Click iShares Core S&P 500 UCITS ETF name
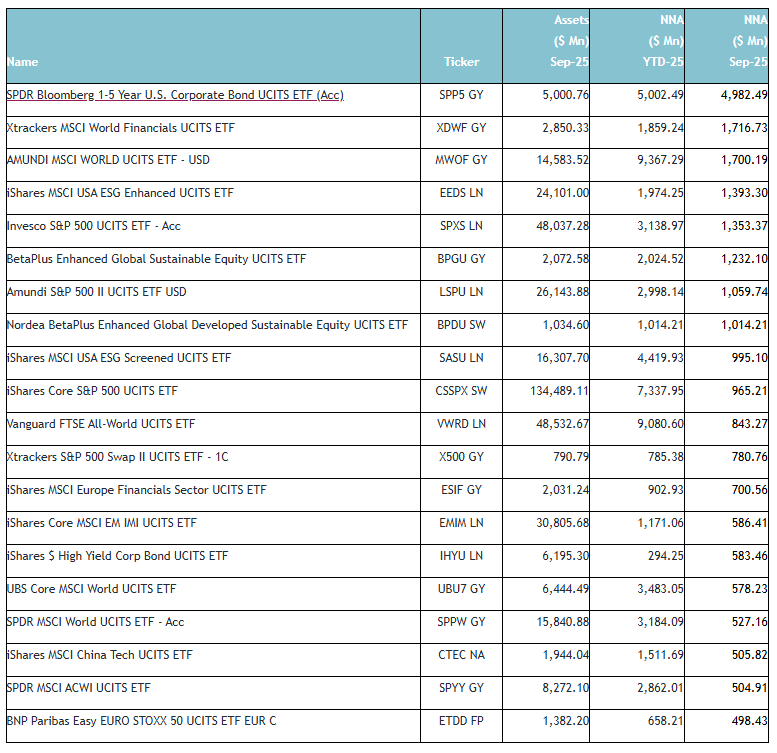The width and height of the screenshot is (777, 753). (92, 391)
